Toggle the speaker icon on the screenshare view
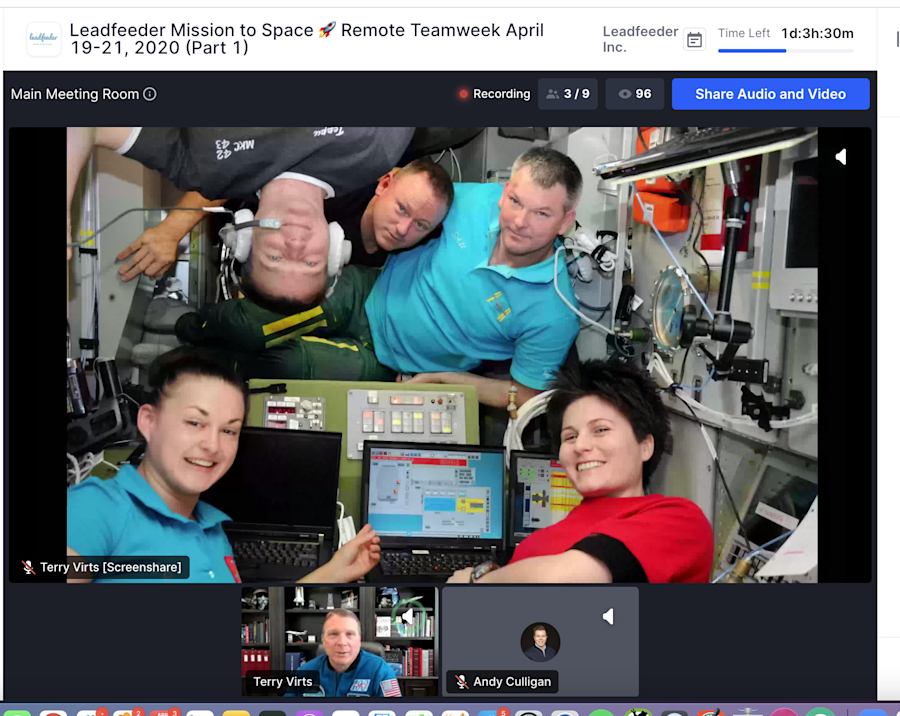The width and height of the screenshot is (900, 716). [841, 157]
